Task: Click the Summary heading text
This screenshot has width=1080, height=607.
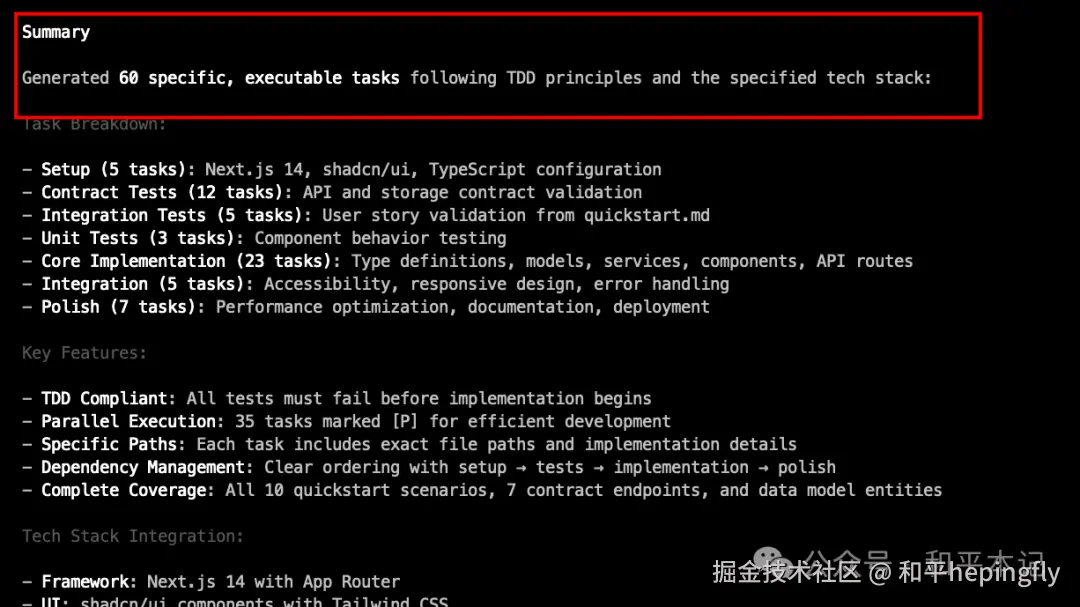Action: pos(56,32)
